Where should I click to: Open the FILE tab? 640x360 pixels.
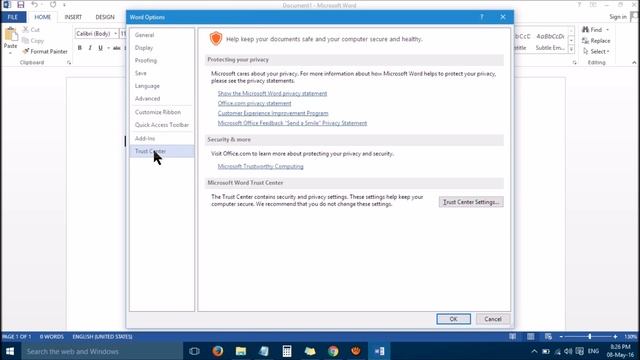coord(13,17)
